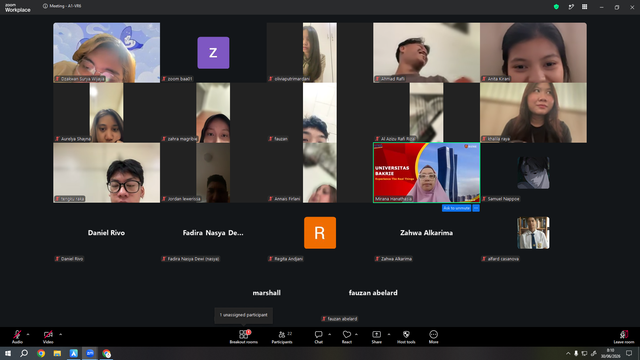Image resolution: width=640 pixels, height=360 pixels.
Task: Open Google Chrome from the taskbar
Action: (x=41, y=353)
